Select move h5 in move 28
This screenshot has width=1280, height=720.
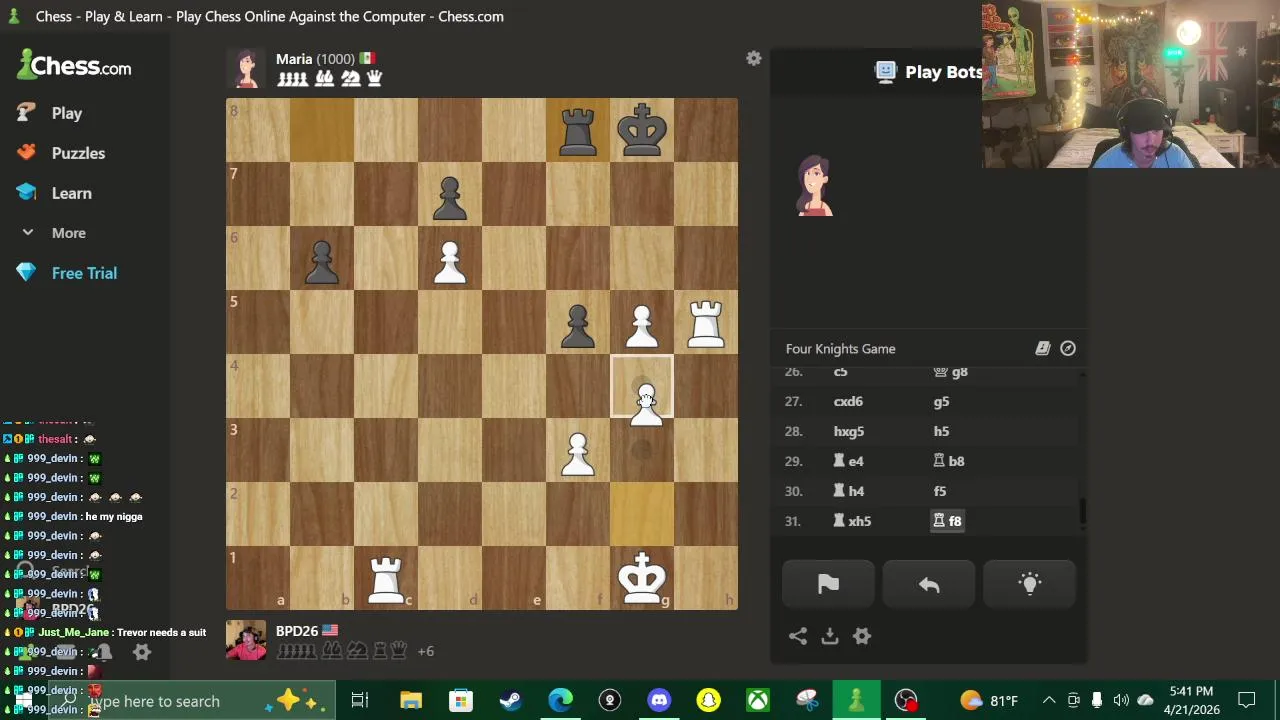(x=942, y=431)
